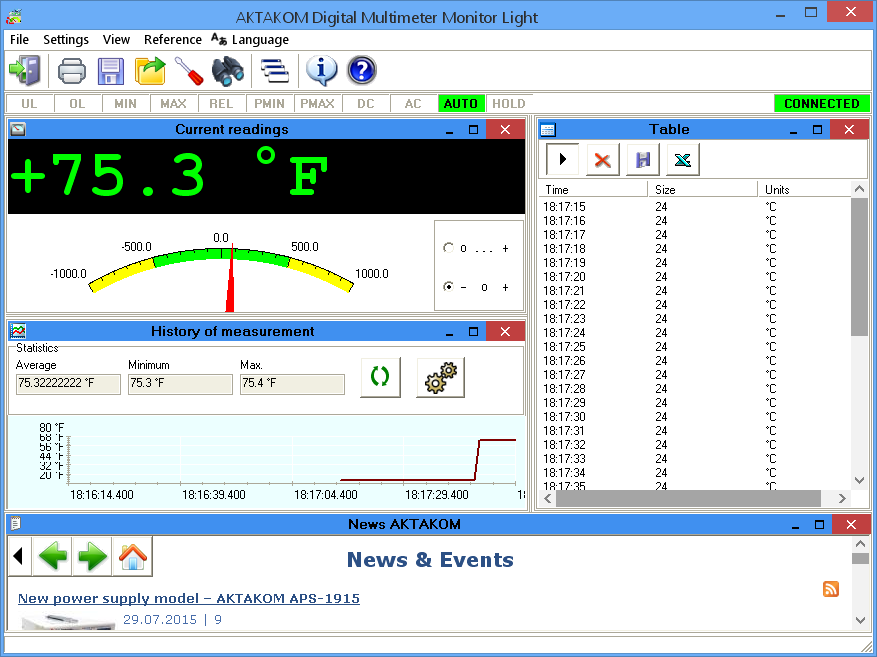Click the Average value field
Screen dimensions: 877x657
click(x=68, y=384)
